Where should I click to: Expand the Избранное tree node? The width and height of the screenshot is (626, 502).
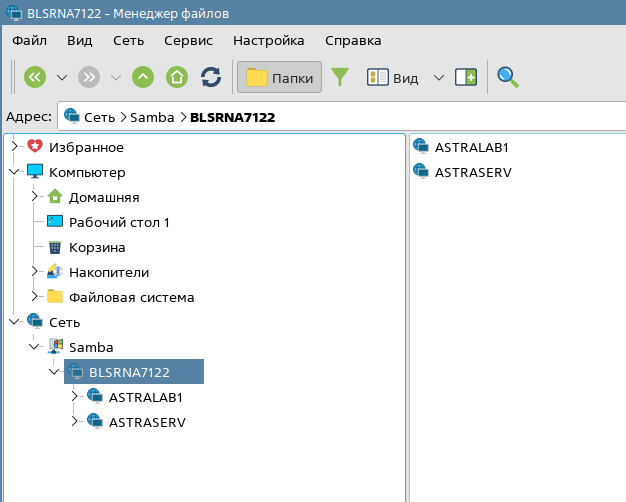(x=14, y=147)
